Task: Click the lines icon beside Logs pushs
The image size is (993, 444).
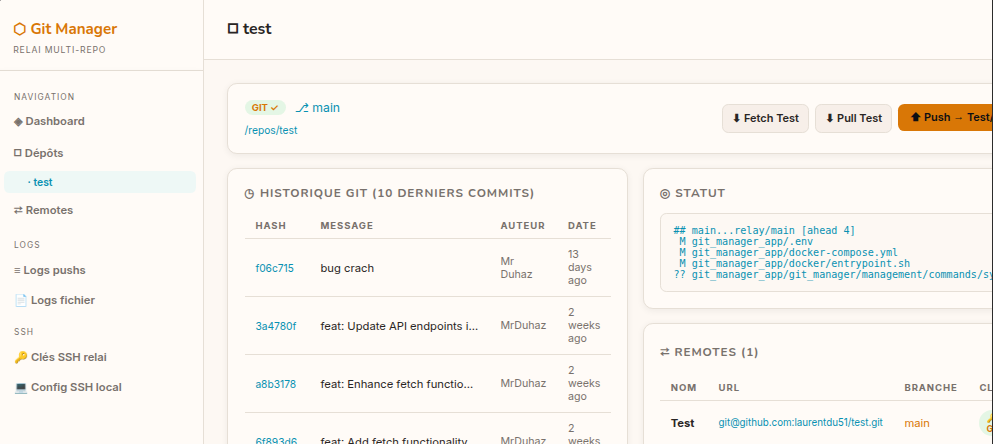Action: pos(17,270)
